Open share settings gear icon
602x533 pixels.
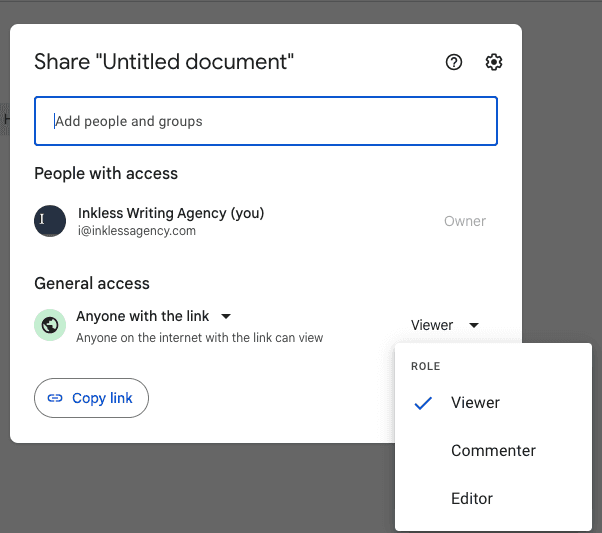(493, 62)
